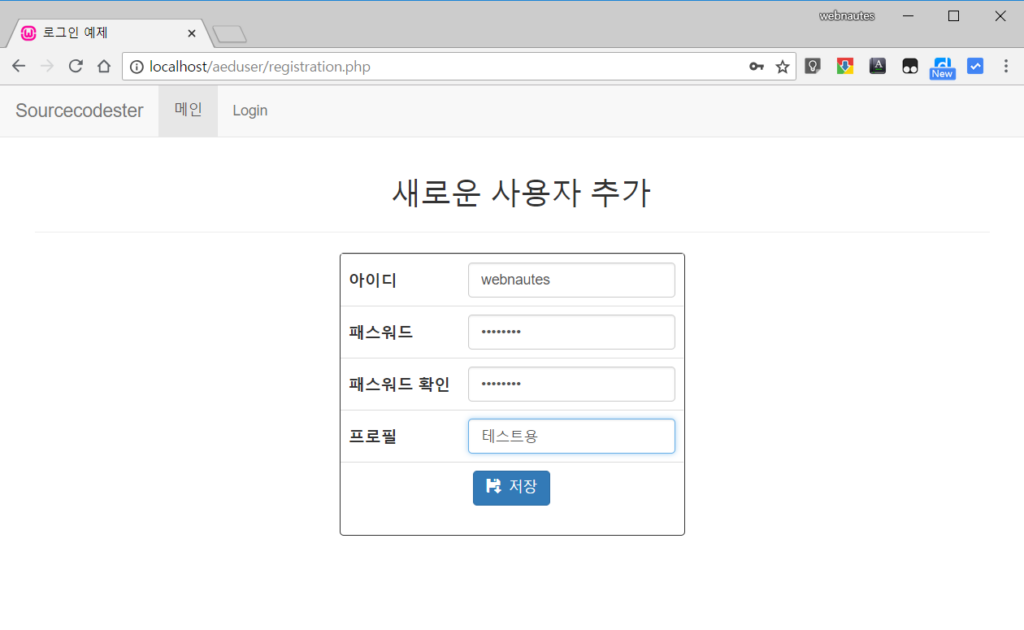The width and height of the screenshot is (1024, 630).
Task: Open a new browser tab
Action: [x=230, y=35]
